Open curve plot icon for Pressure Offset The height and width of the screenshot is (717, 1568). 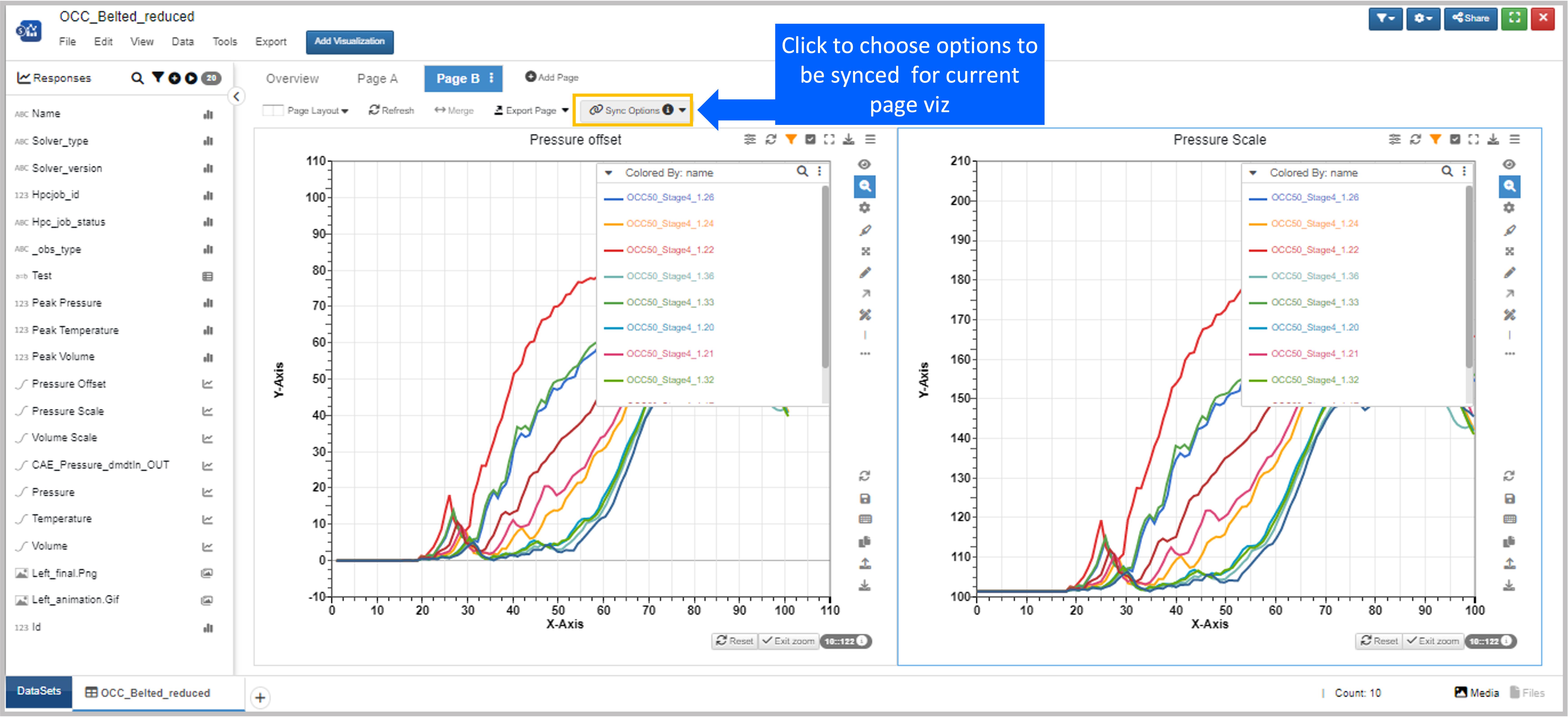pos(208,384)
